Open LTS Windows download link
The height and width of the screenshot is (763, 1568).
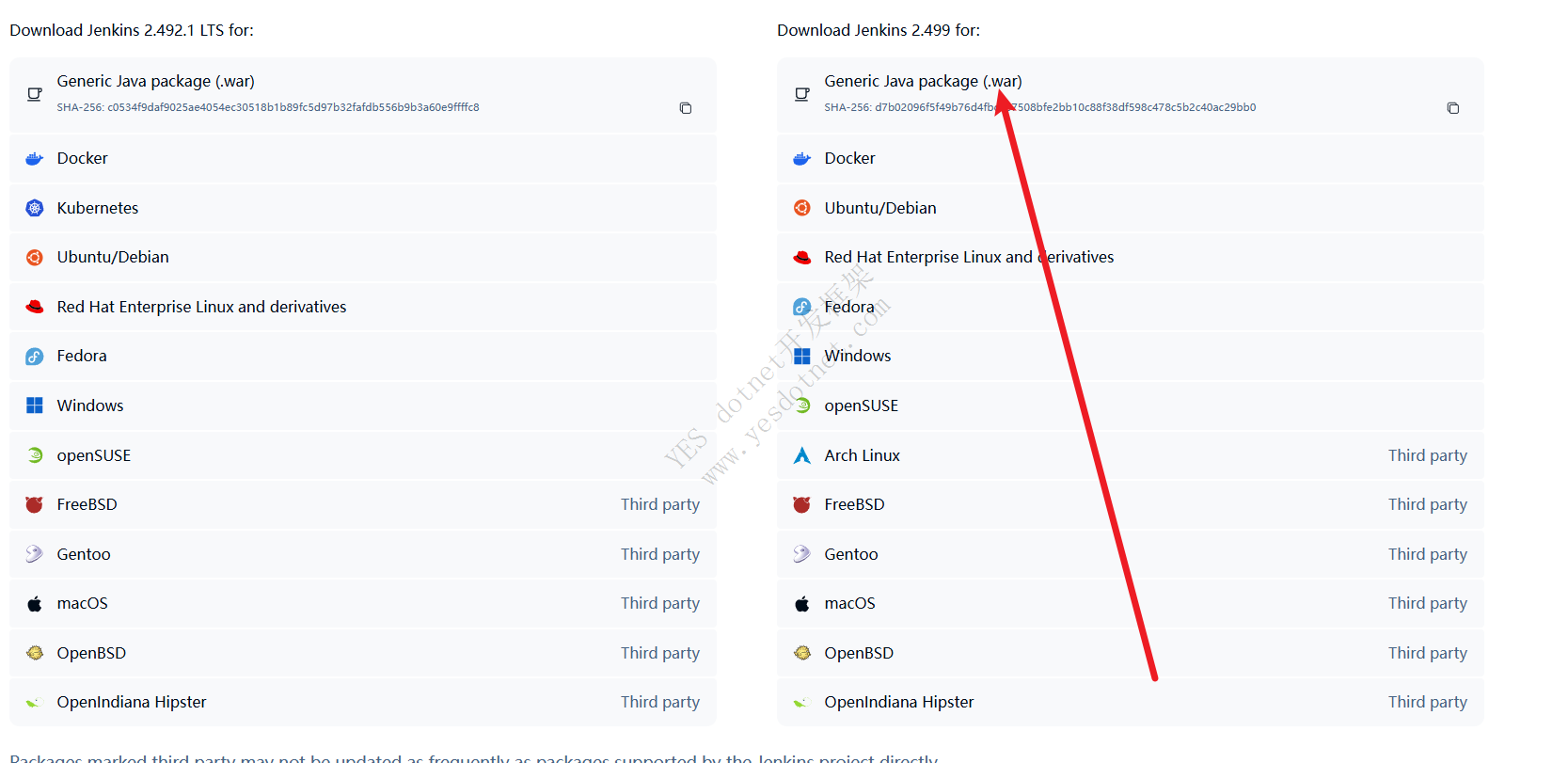[363, 405]
